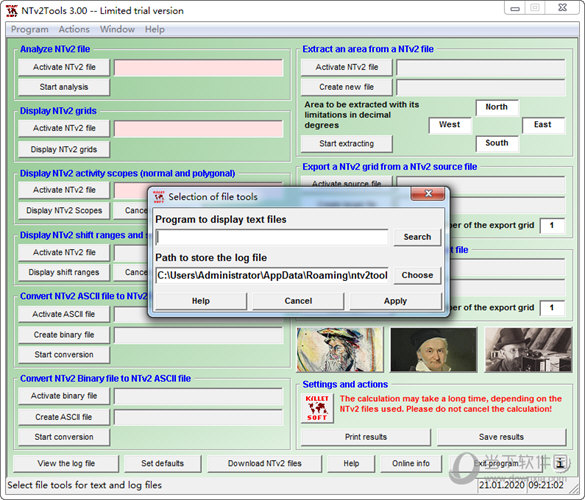Click Set defaults button
Screen dimensions: 585x500
(x=162, y=463)
